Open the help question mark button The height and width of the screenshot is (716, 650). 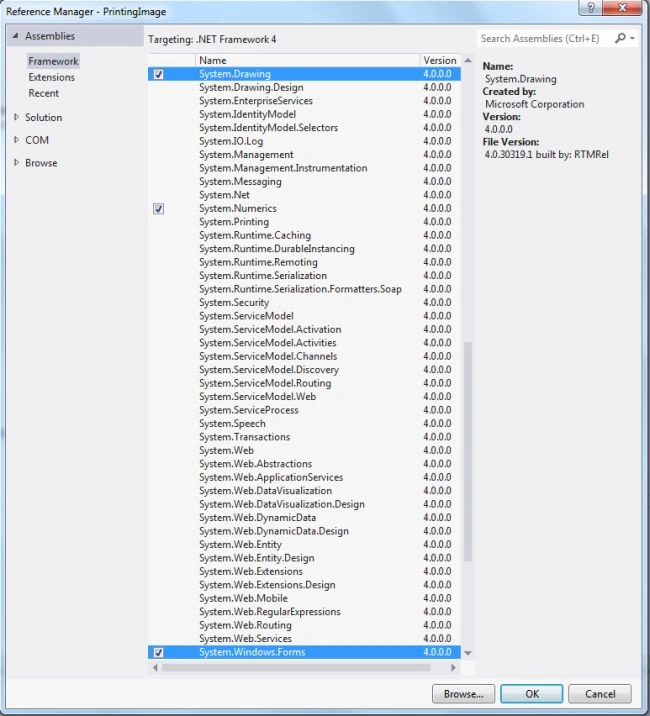[590, 8]
